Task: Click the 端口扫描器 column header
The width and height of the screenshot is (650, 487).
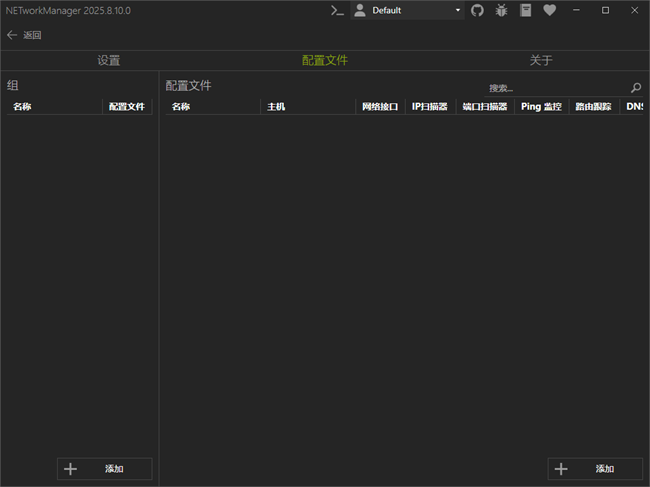Action: tap(484, 106)
